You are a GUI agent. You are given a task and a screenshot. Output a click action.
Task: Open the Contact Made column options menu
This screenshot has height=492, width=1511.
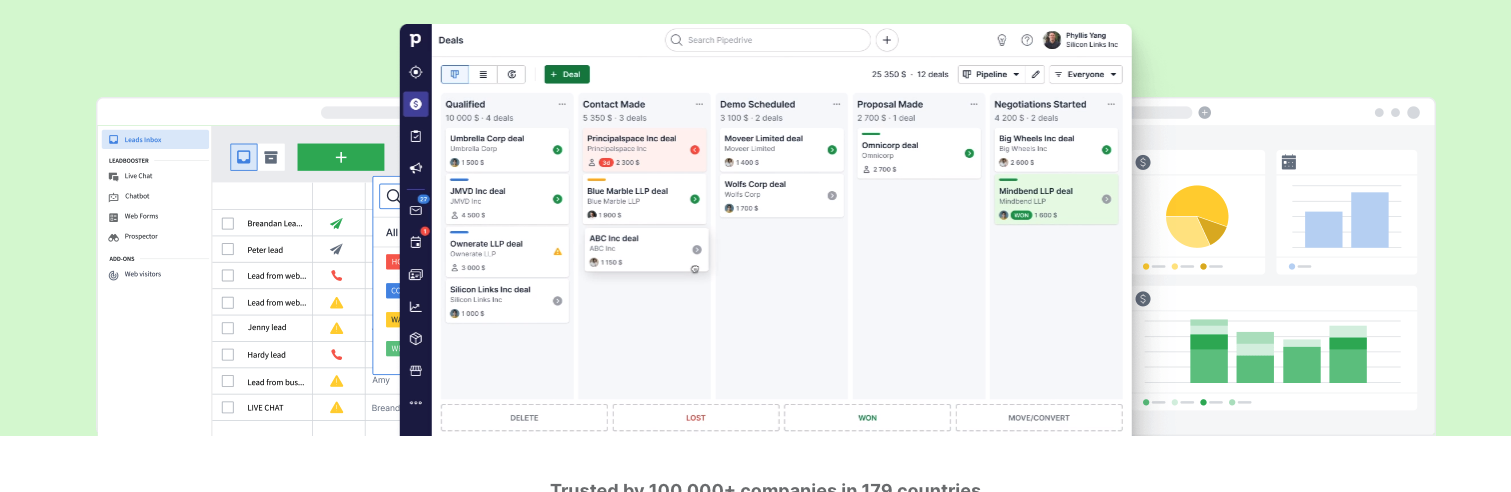(699, 104)
